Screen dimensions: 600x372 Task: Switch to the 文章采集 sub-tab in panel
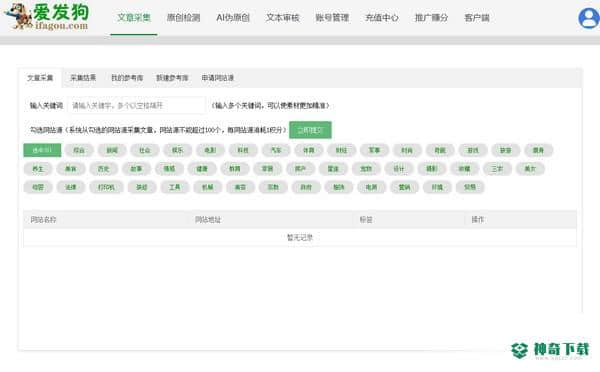40,78
